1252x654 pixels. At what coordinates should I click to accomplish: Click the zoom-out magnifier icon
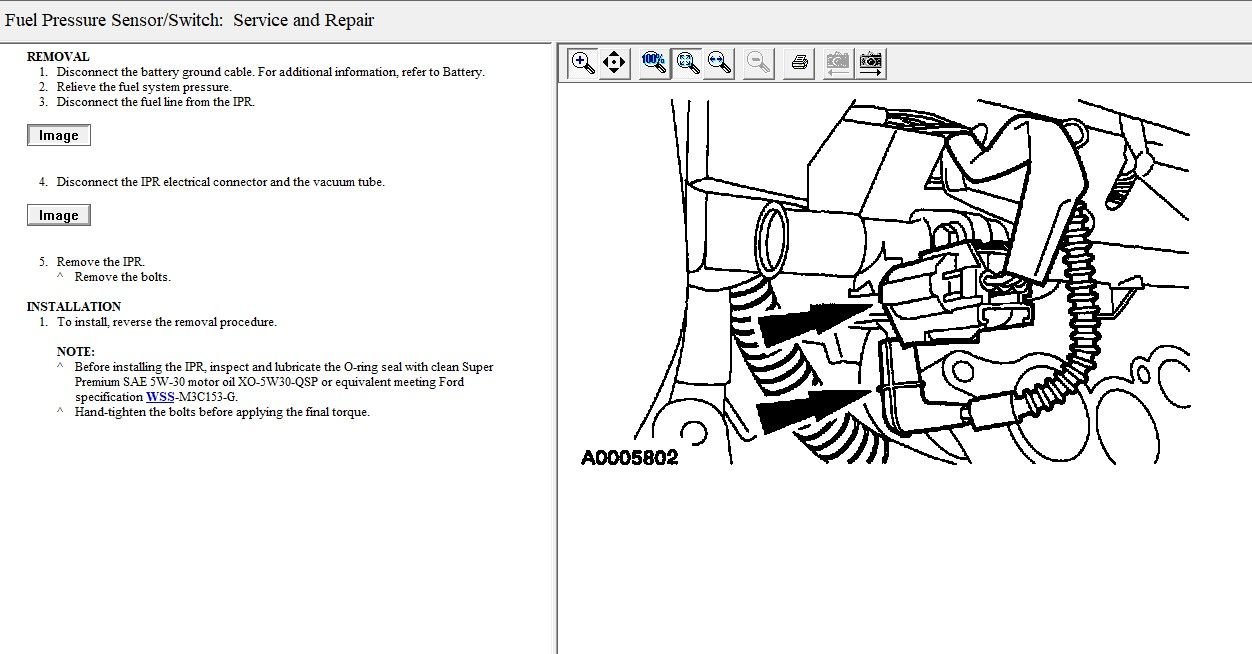tap(759, 63)
